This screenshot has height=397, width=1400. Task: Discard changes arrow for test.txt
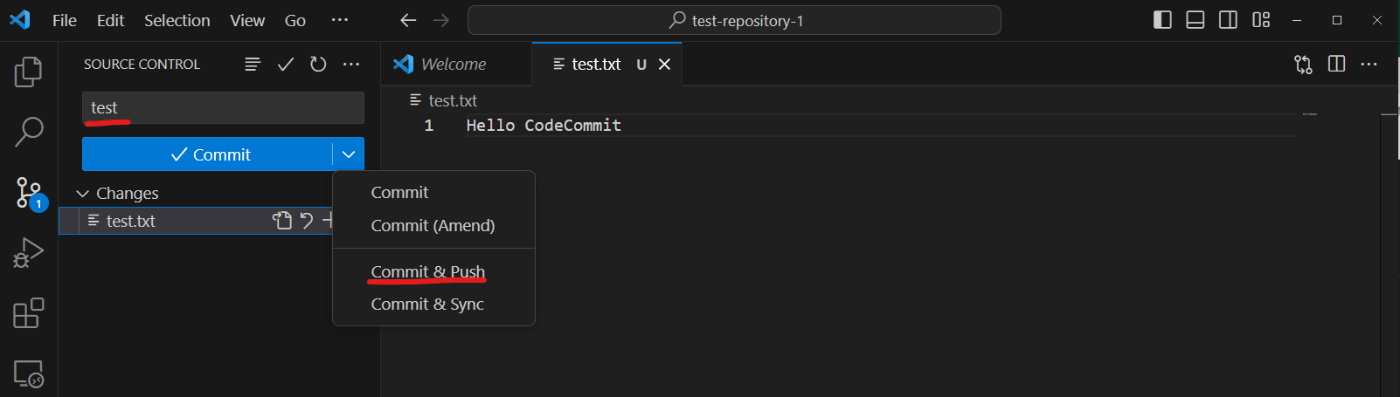tap(307, 221)
